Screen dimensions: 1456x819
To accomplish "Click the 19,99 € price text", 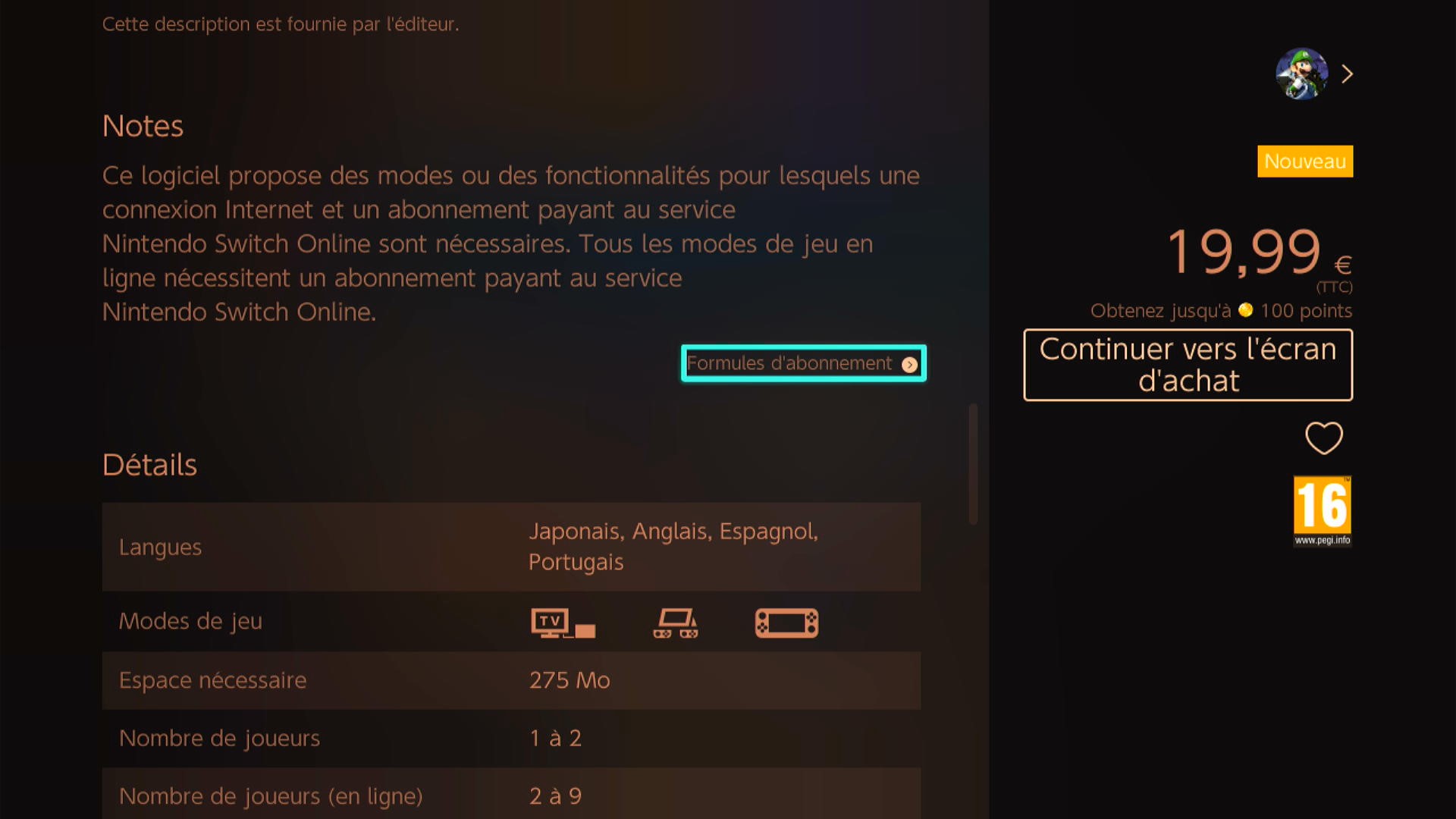I will pyautogui.click(x=1259, y=253).
